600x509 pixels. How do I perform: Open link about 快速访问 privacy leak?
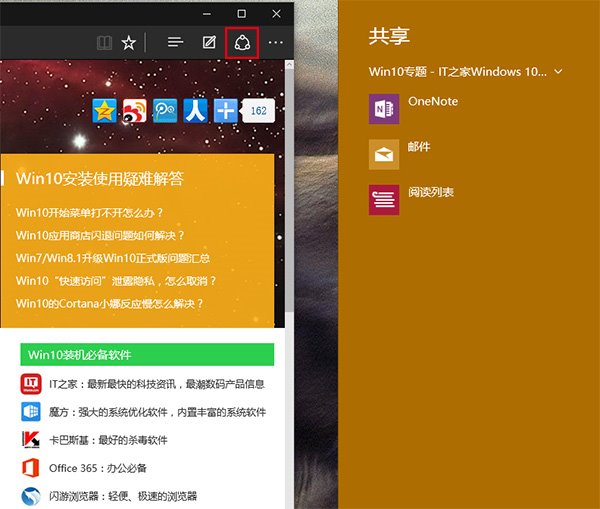click(x=116, y=281)
